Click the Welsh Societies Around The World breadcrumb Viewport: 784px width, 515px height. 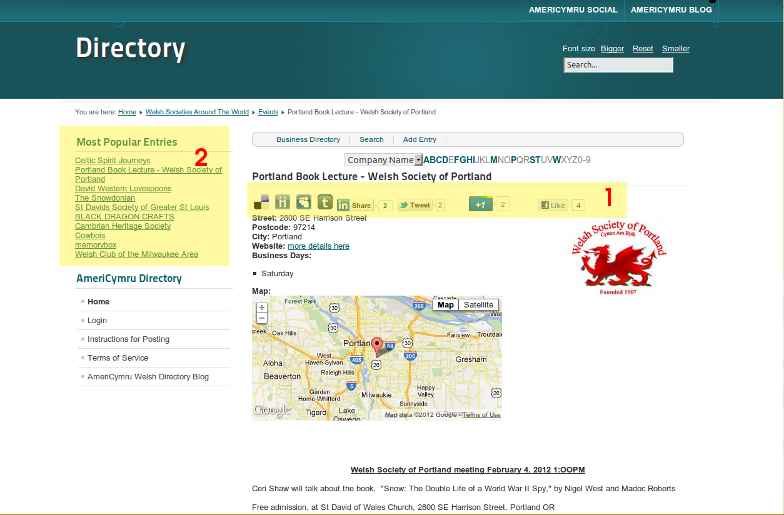pos(197,112)
